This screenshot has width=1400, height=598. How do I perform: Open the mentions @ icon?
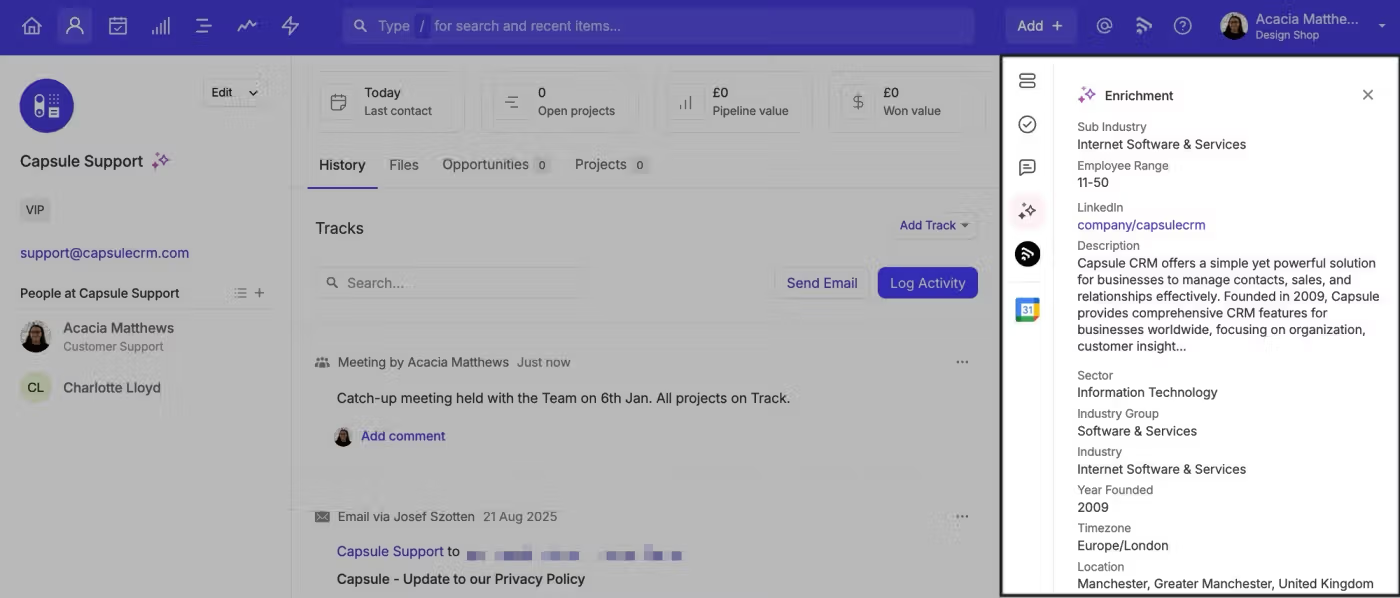click(1104, 26)
